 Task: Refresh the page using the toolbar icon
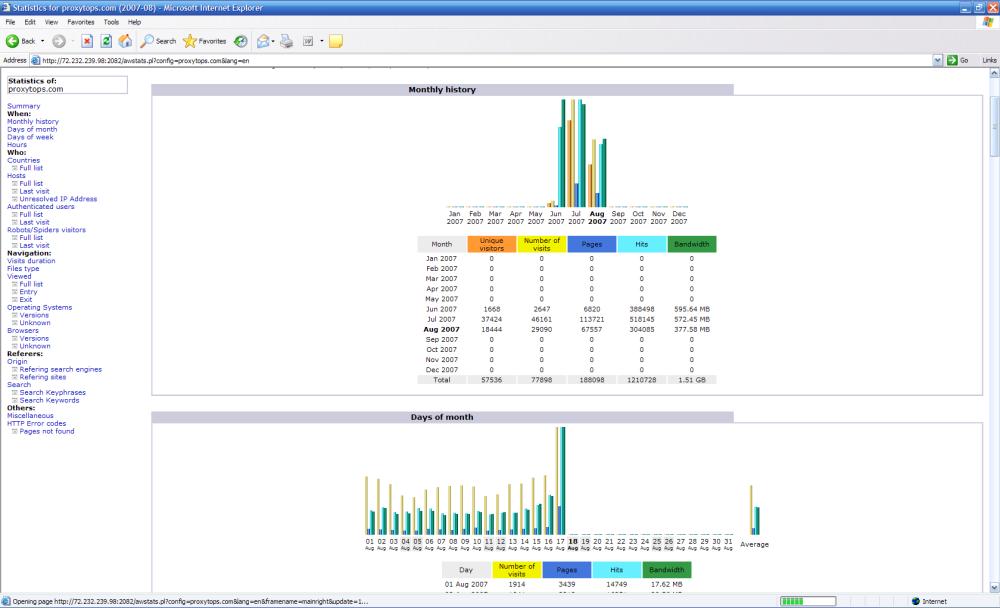pyautogui.click(x=106, y=41)
